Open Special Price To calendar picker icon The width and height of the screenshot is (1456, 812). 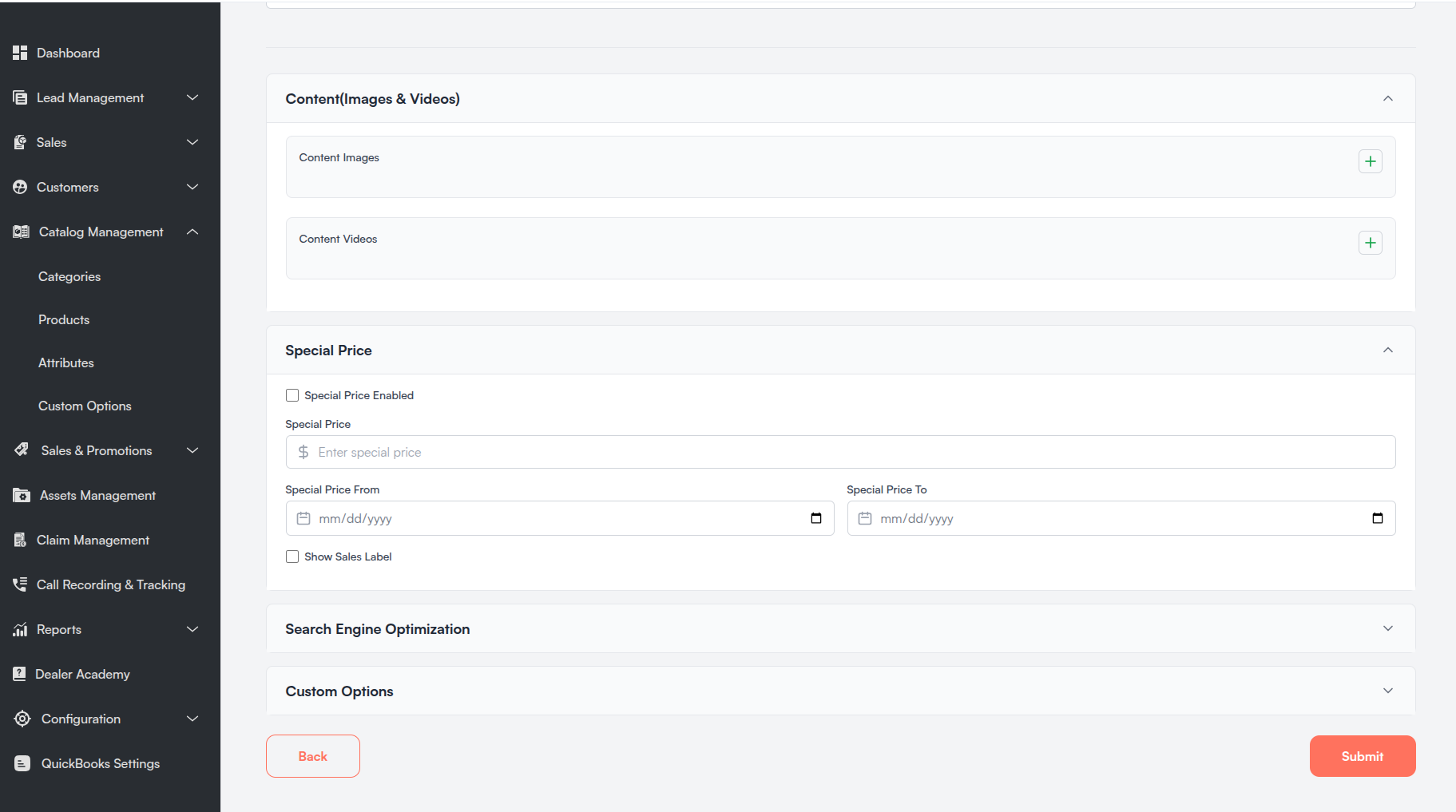[x=1378, y=518]
